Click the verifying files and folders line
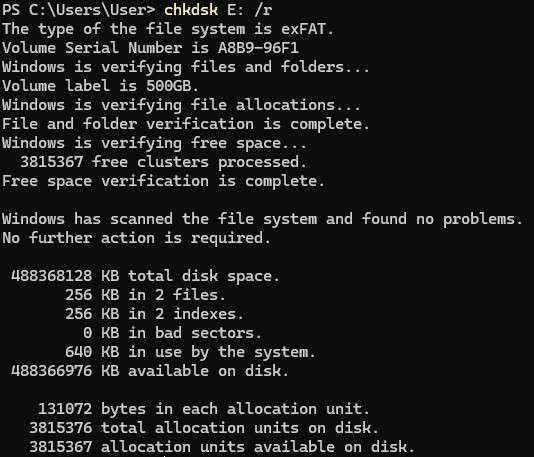The height and width of the screenshot is (457, 534). pos(186,67)
